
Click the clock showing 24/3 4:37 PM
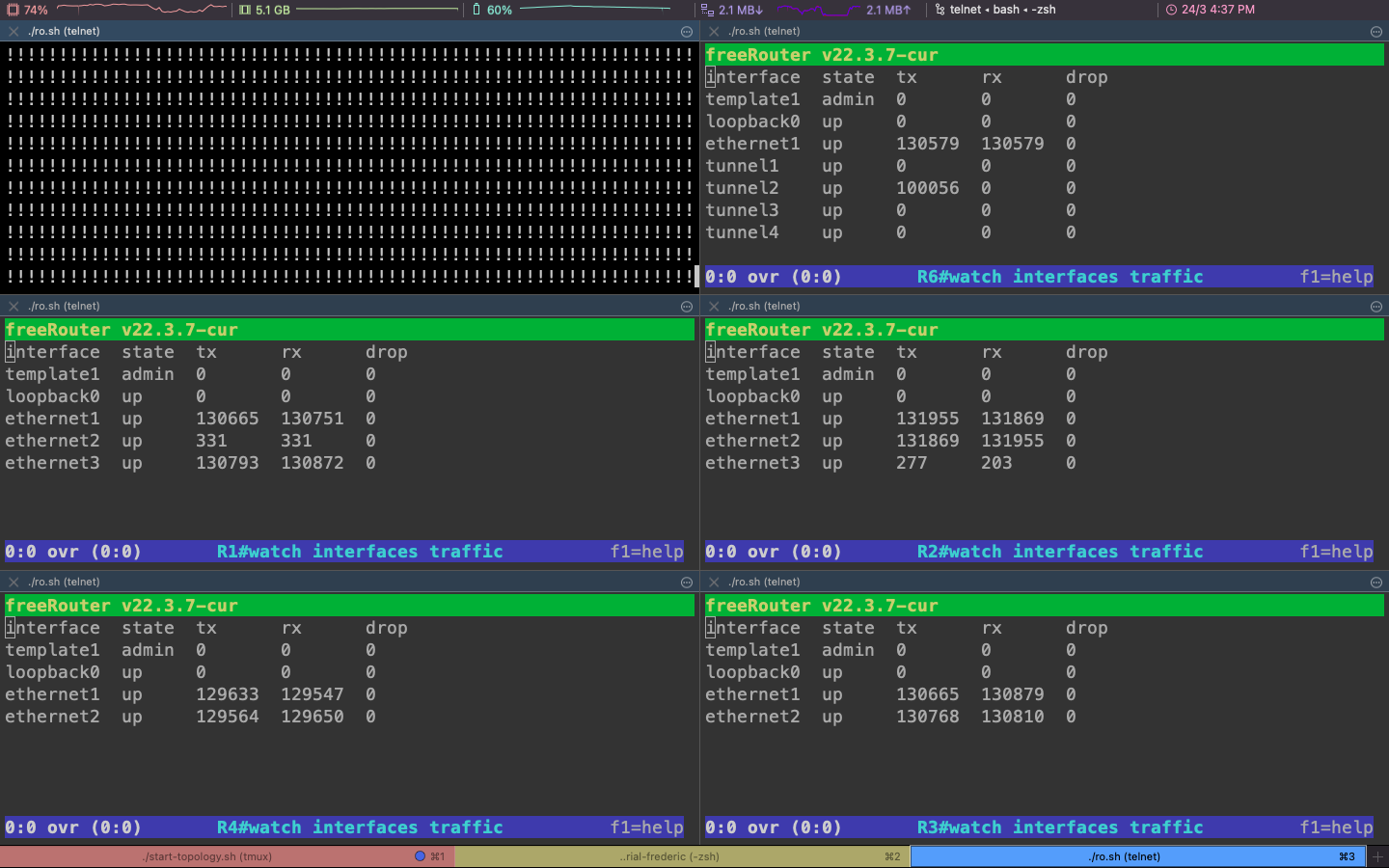pos(1211,10)
